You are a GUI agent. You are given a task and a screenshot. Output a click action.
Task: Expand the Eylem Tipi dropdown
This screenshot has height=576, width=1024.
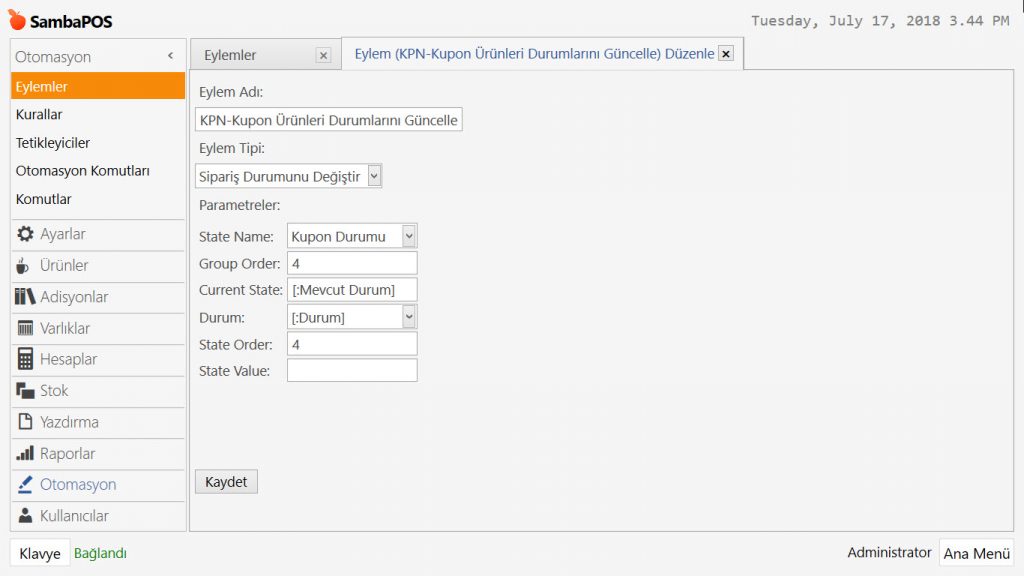[x=374, y=176]
